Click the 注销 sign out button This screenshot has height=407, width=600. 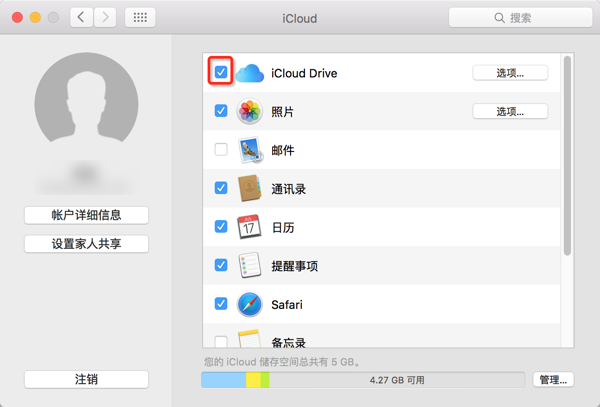(86, 379)
